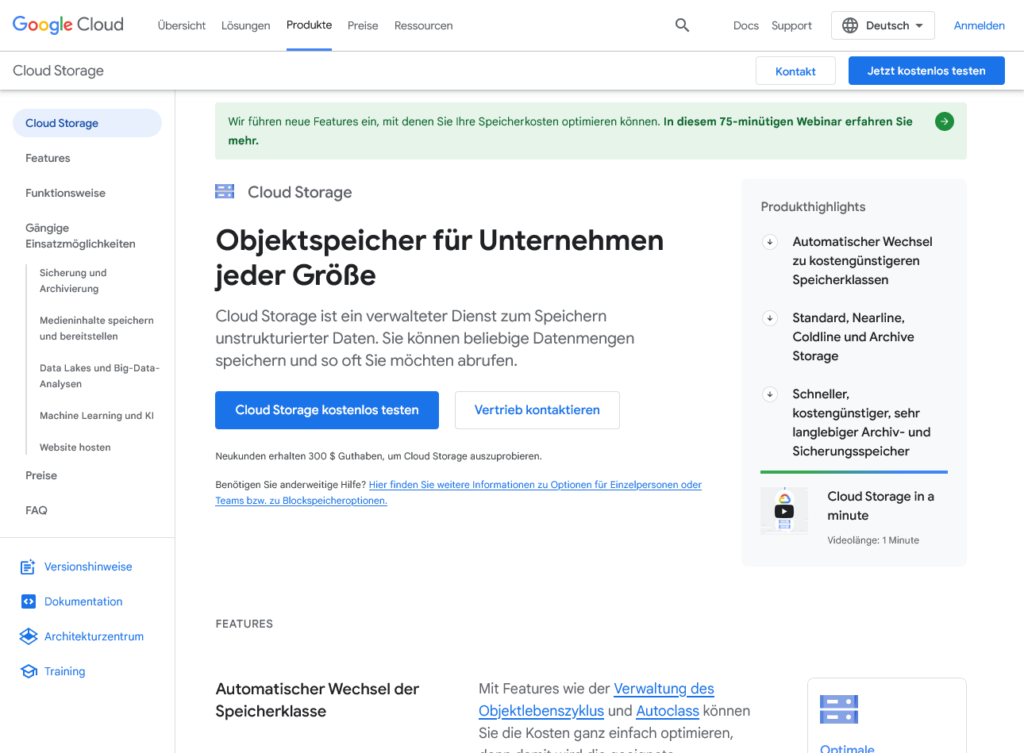Click the Versionshinweise notes icon
Screen dimensions: 1024x753
tap(27, 567)
